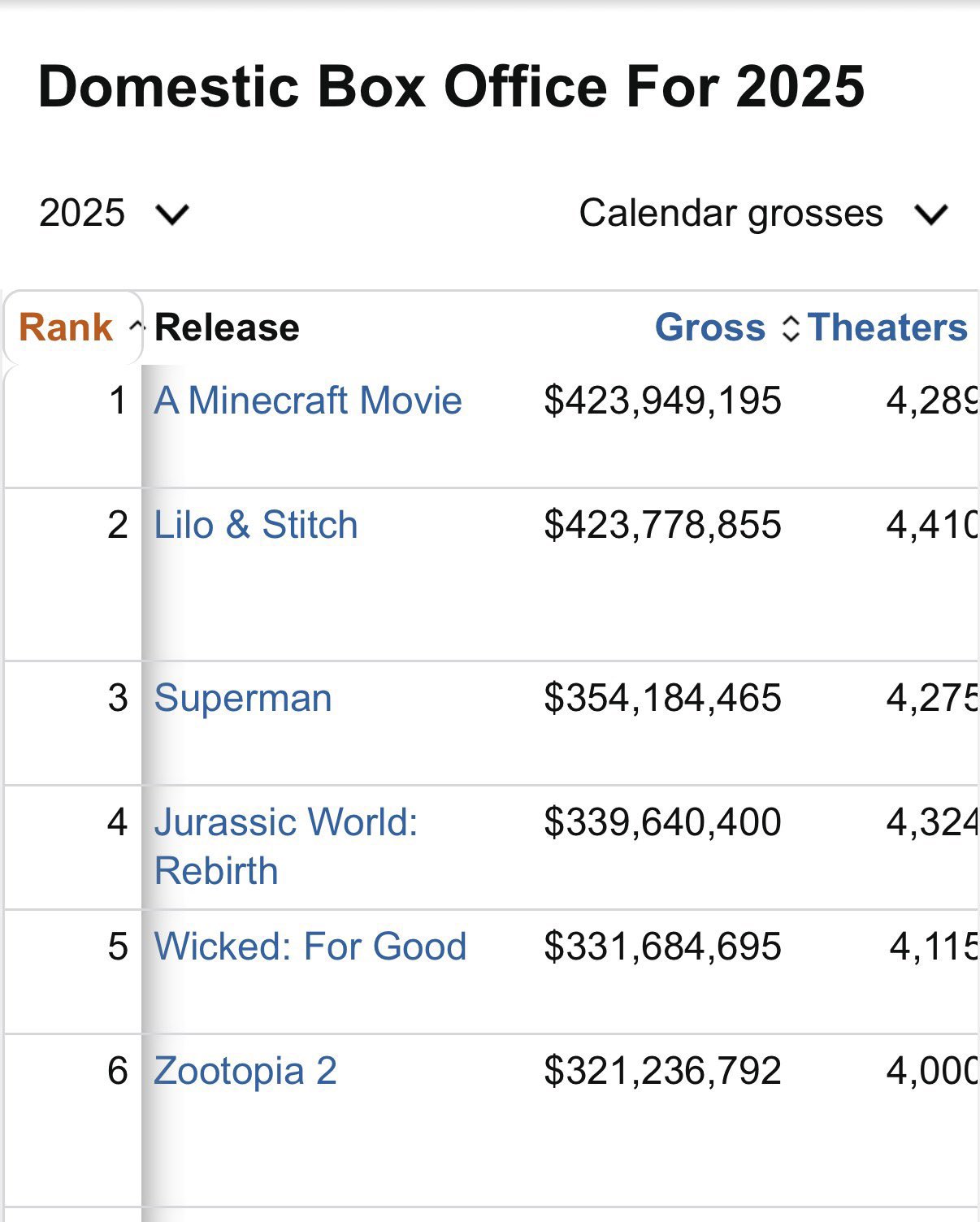Sort table by the Theaters column

coord(888,327)
